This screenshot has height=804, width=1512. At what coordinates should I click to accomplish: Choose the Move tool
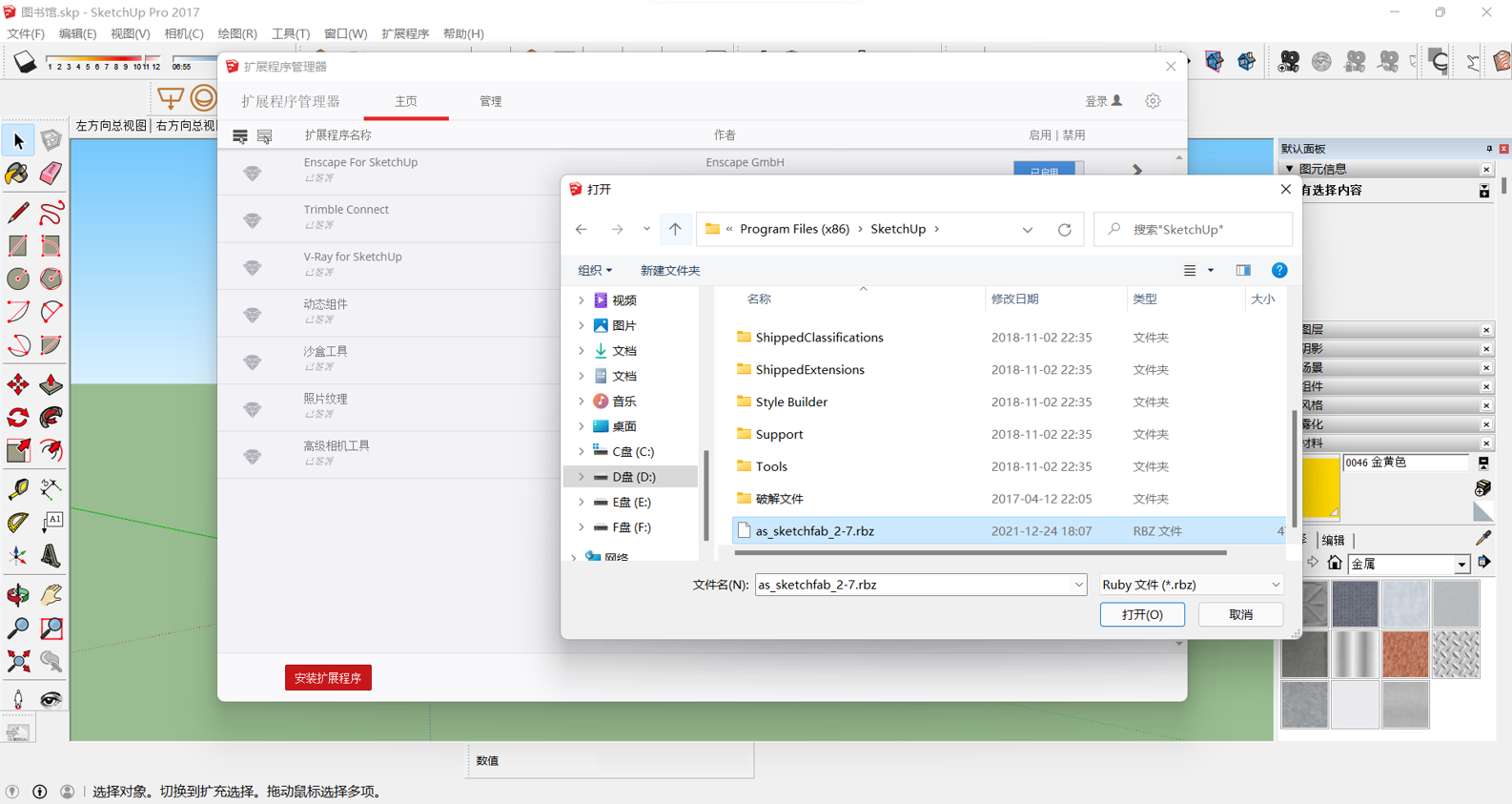coord(18,384)
